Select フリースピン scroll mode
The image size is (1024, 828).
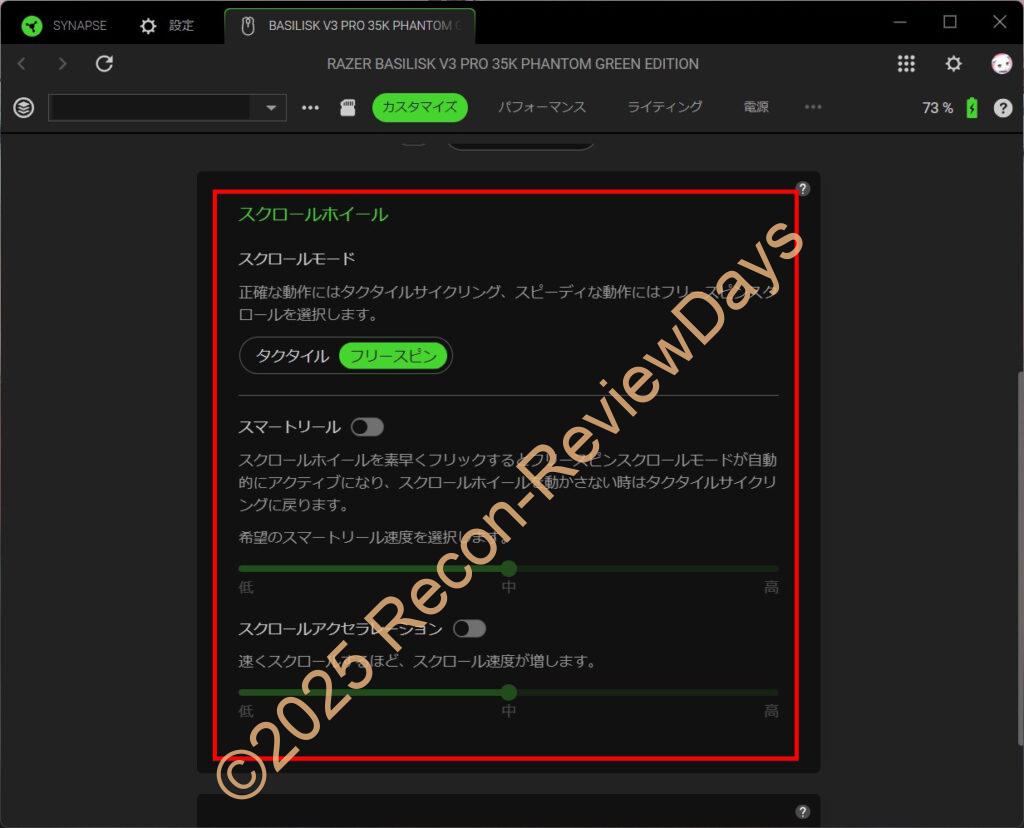[392, 356]
